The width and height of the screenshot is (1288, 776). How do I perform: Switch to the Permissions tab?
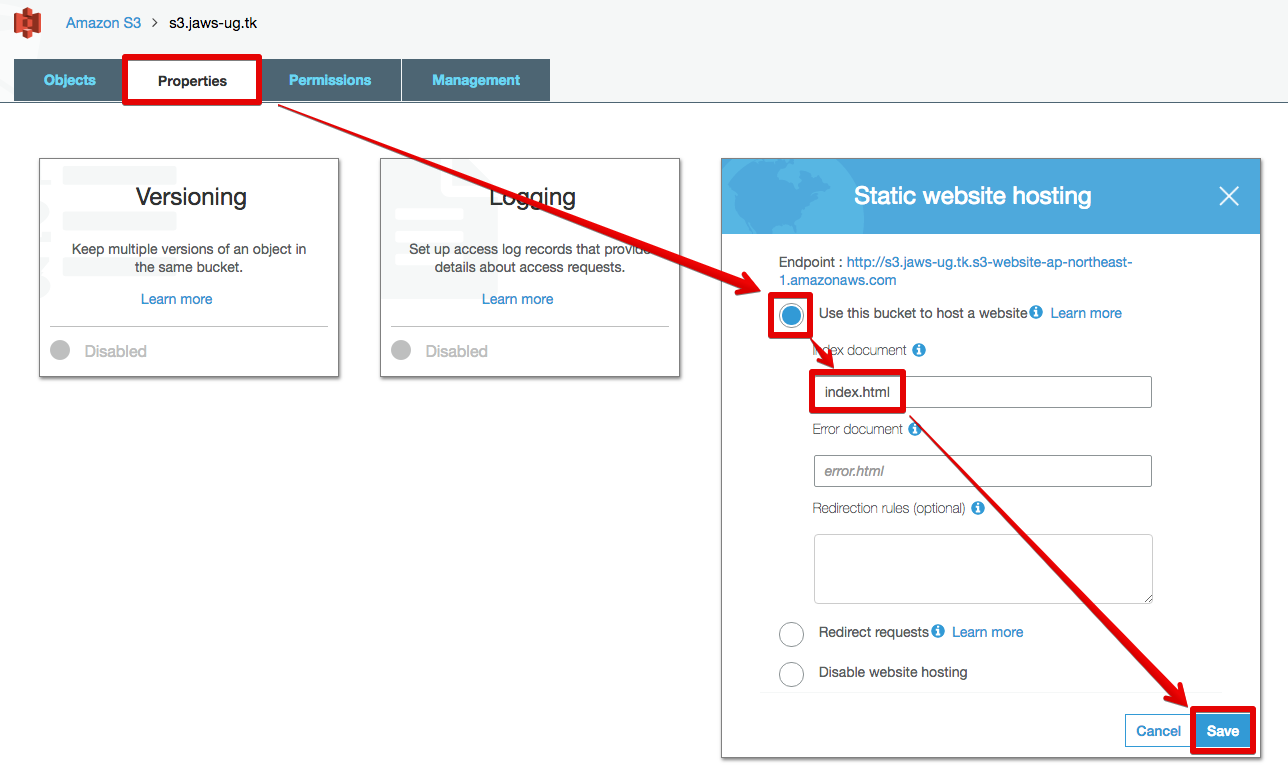[x=330, y=80]
